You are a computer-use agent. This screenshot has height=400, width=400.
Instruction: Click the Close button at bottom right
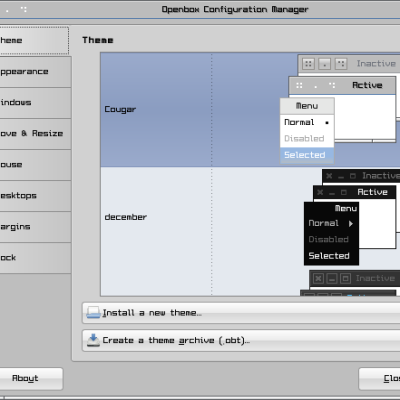[379, 379]
